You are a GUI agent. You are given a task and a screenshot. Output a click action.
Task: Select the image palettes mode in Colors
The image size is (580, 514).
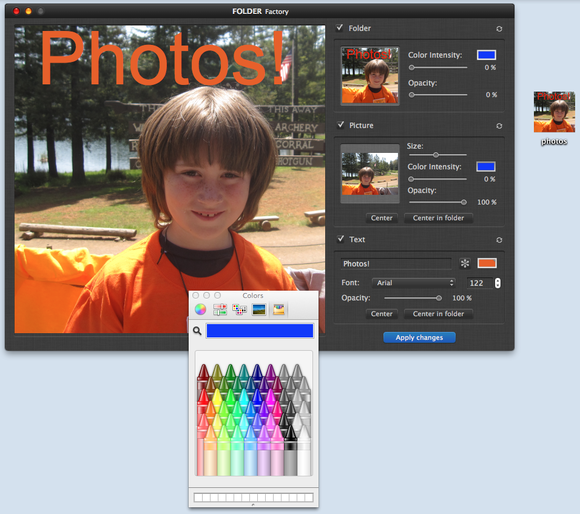coord(259,309)
